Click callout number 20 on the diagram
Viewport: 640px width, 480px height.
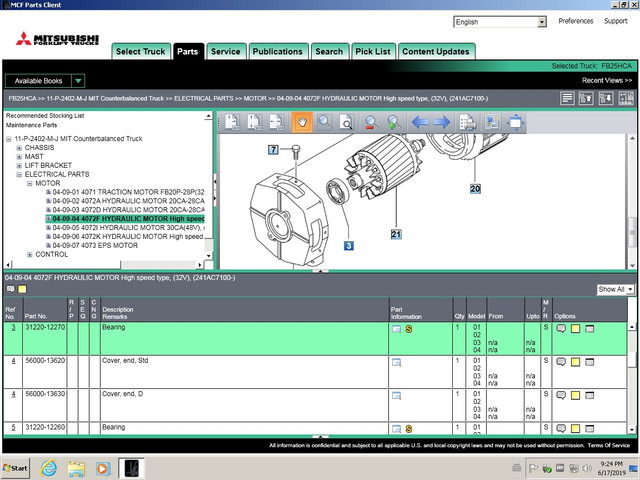(475, 189)
